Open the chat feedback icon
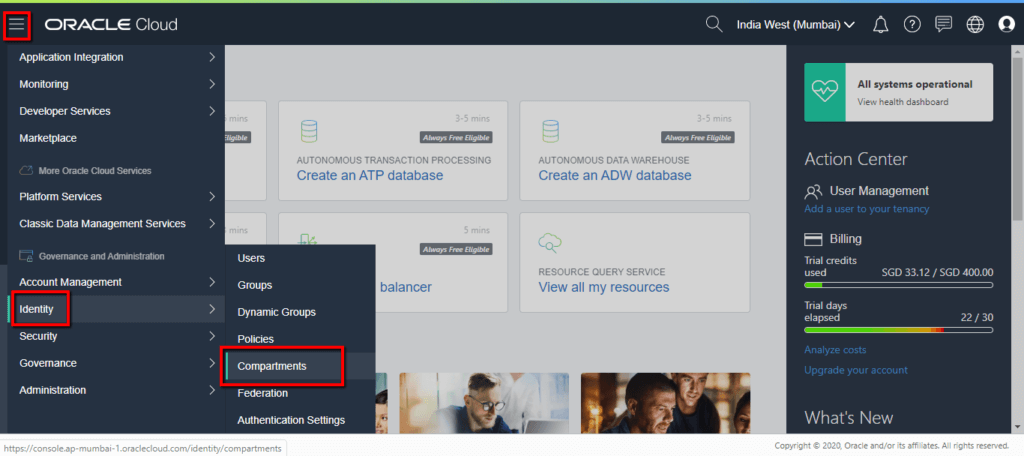 pos(943,25)
